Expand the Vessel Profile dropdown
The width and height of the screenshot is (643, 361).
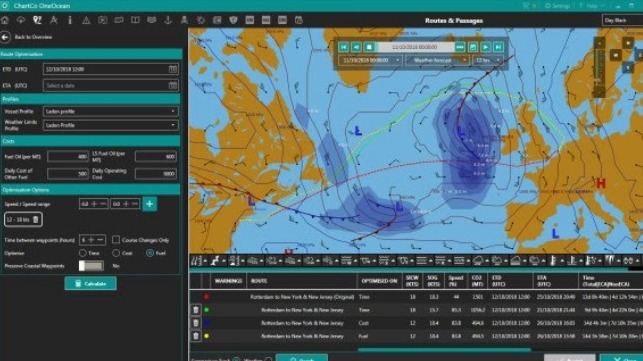tap(111, 111)
